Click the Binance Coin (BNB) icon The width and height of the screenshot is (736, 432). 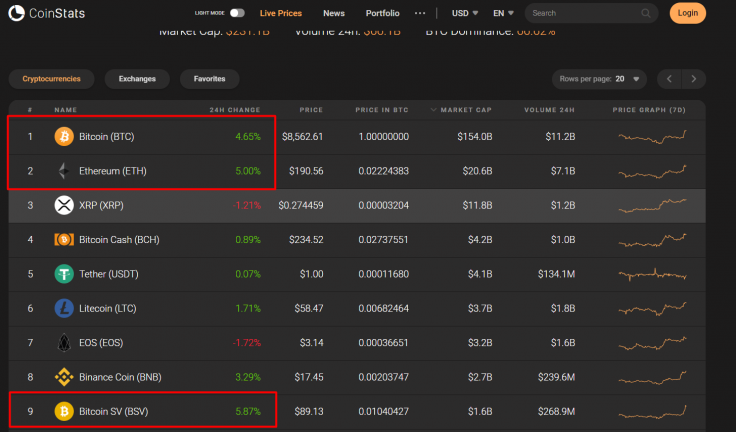[x=64, y=377]
